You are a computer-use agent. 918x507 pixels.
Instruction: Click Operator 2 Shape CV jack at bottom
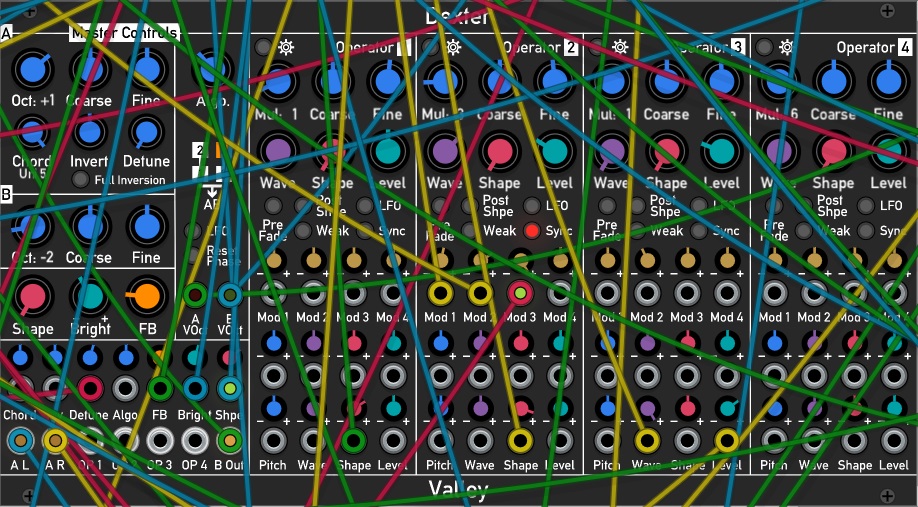[x=520, y=441]
